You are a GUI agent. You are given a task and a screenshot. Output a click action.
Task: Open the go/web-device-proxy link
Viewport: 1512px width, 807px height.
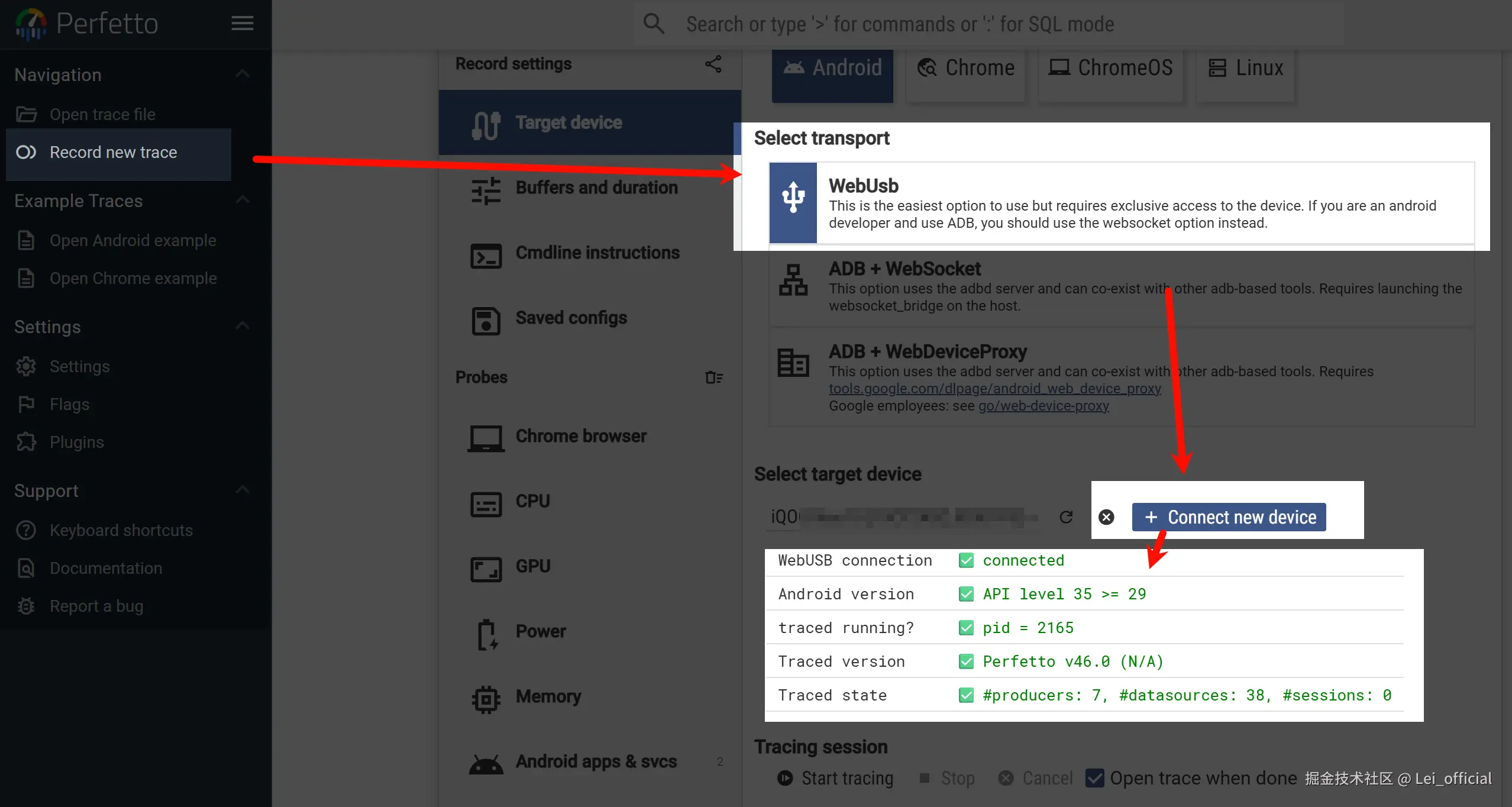[x=1043, y=406]
